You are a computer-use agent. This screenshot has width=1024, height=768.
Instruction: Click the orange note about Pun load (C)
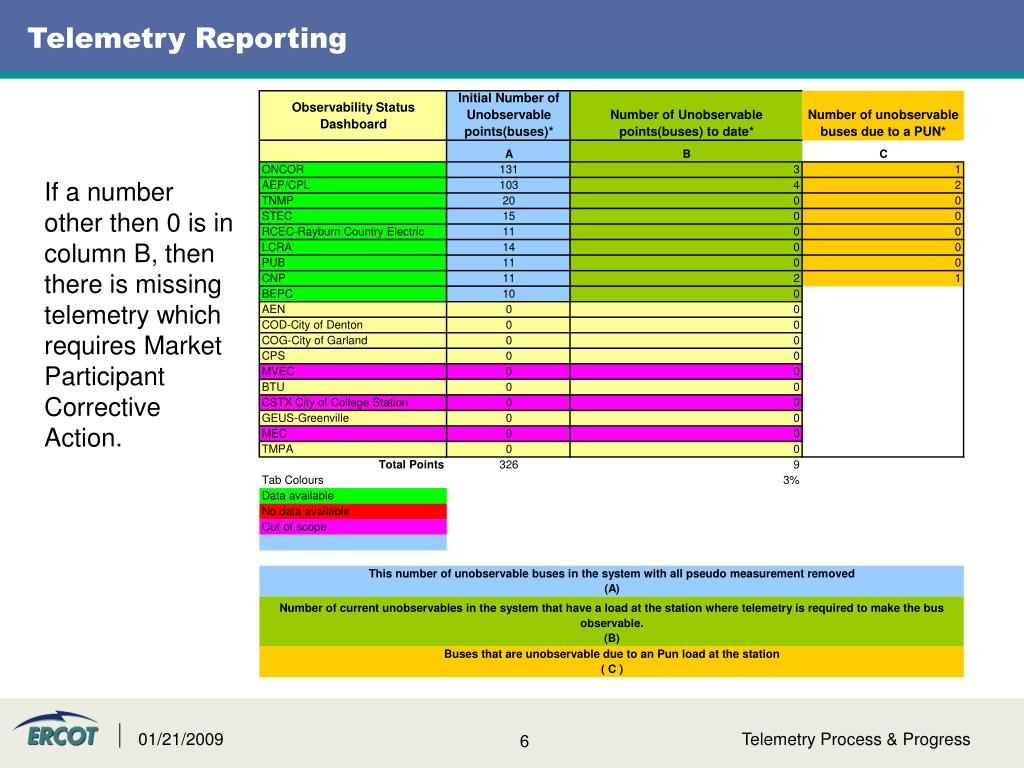click(611, 662)
